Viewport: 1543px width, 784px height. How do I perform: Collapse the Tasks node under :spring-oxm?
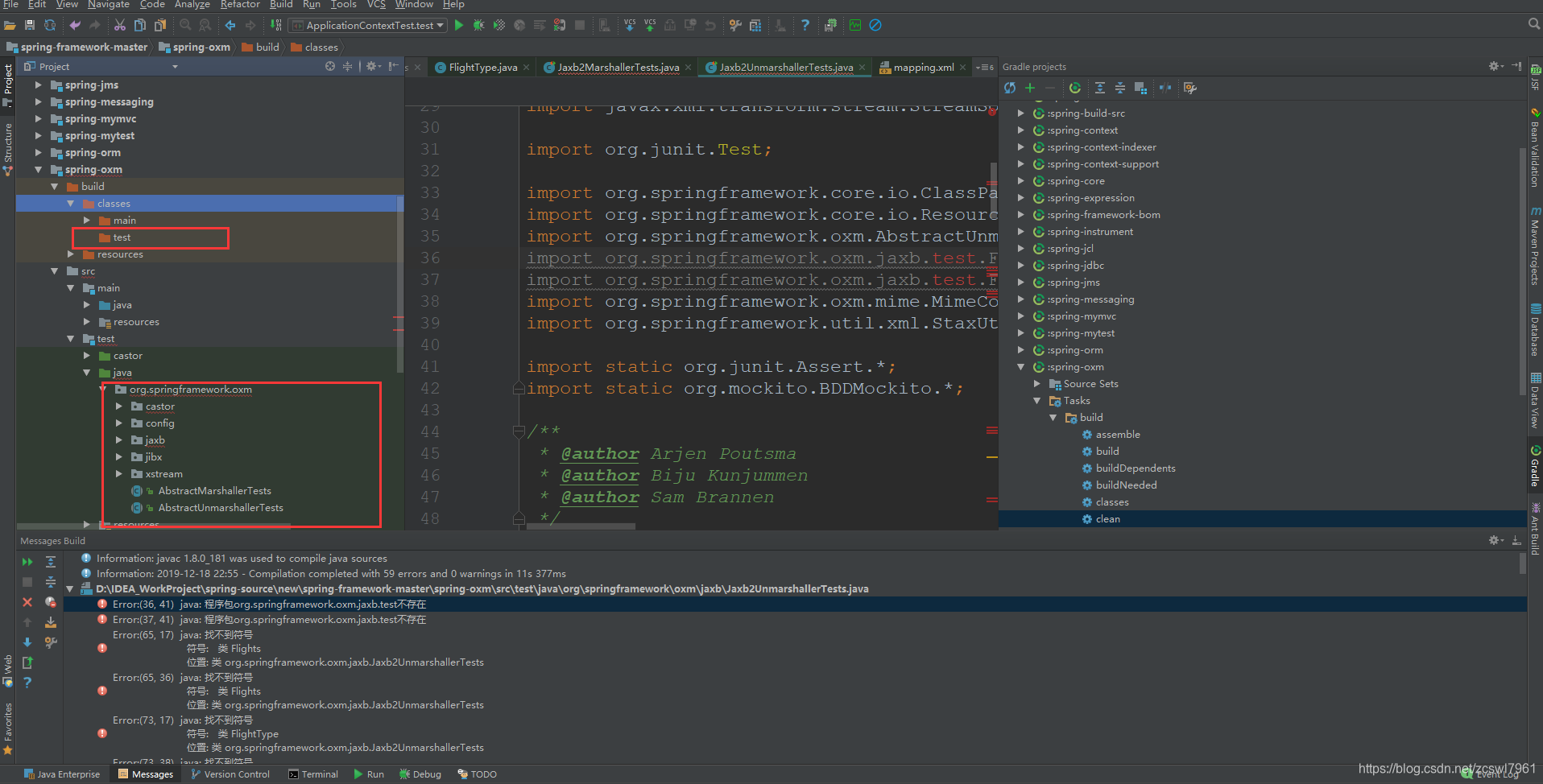(x=1037, y=400)
